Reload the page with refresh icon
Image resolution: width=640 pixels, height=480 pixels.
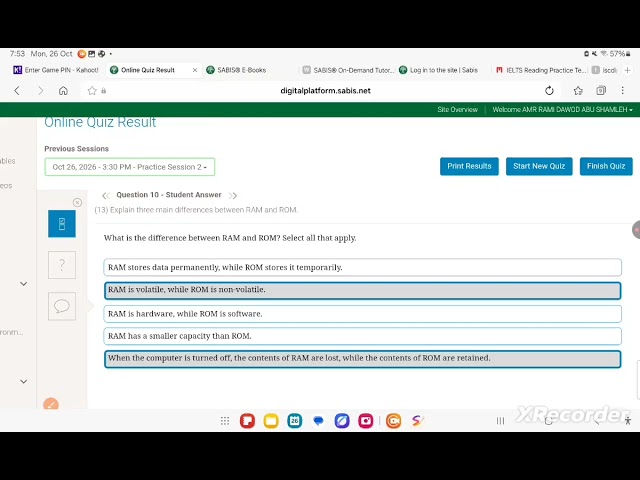[x=549, y=91]
